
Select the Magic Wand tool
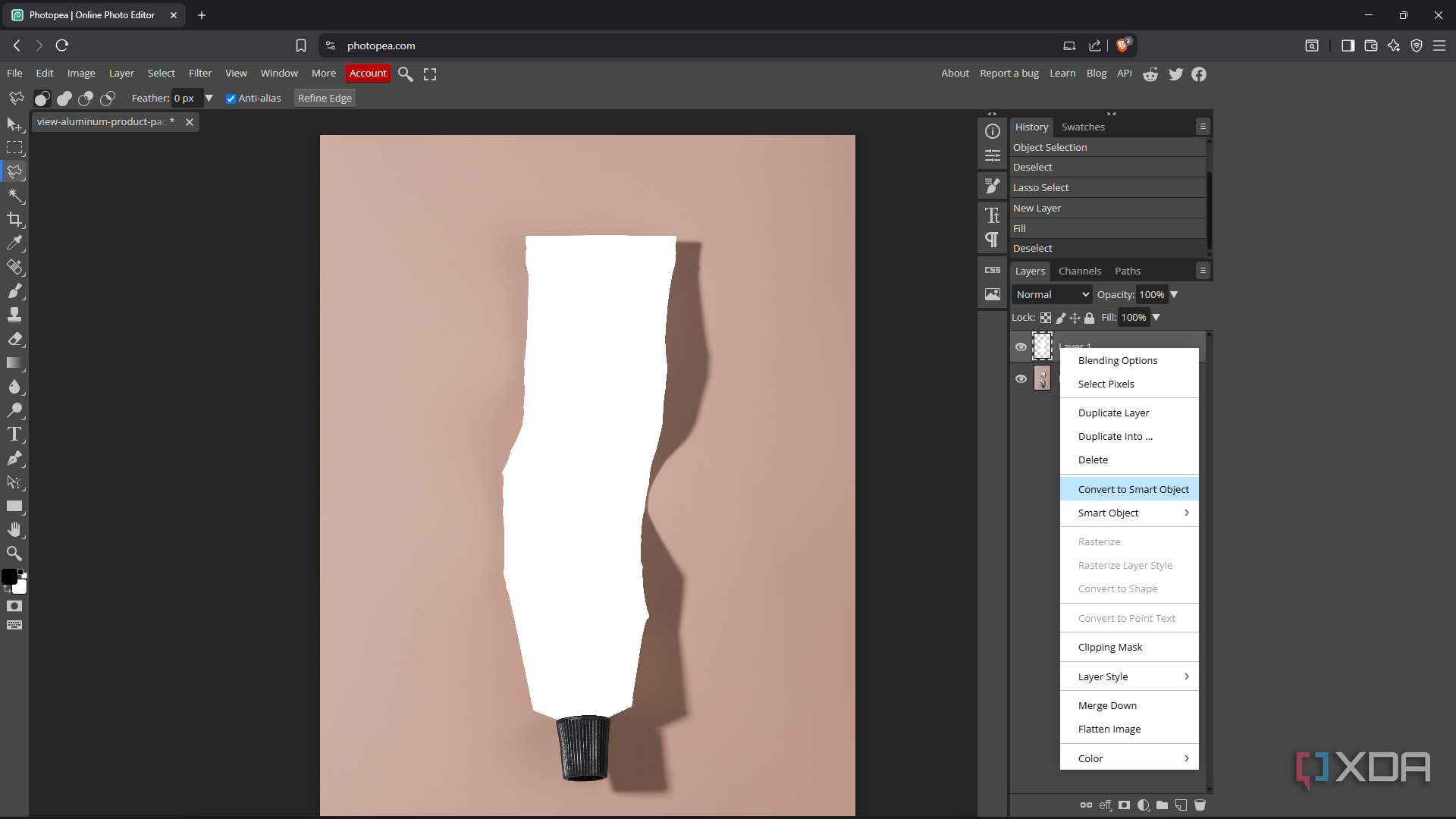[14, 196]
